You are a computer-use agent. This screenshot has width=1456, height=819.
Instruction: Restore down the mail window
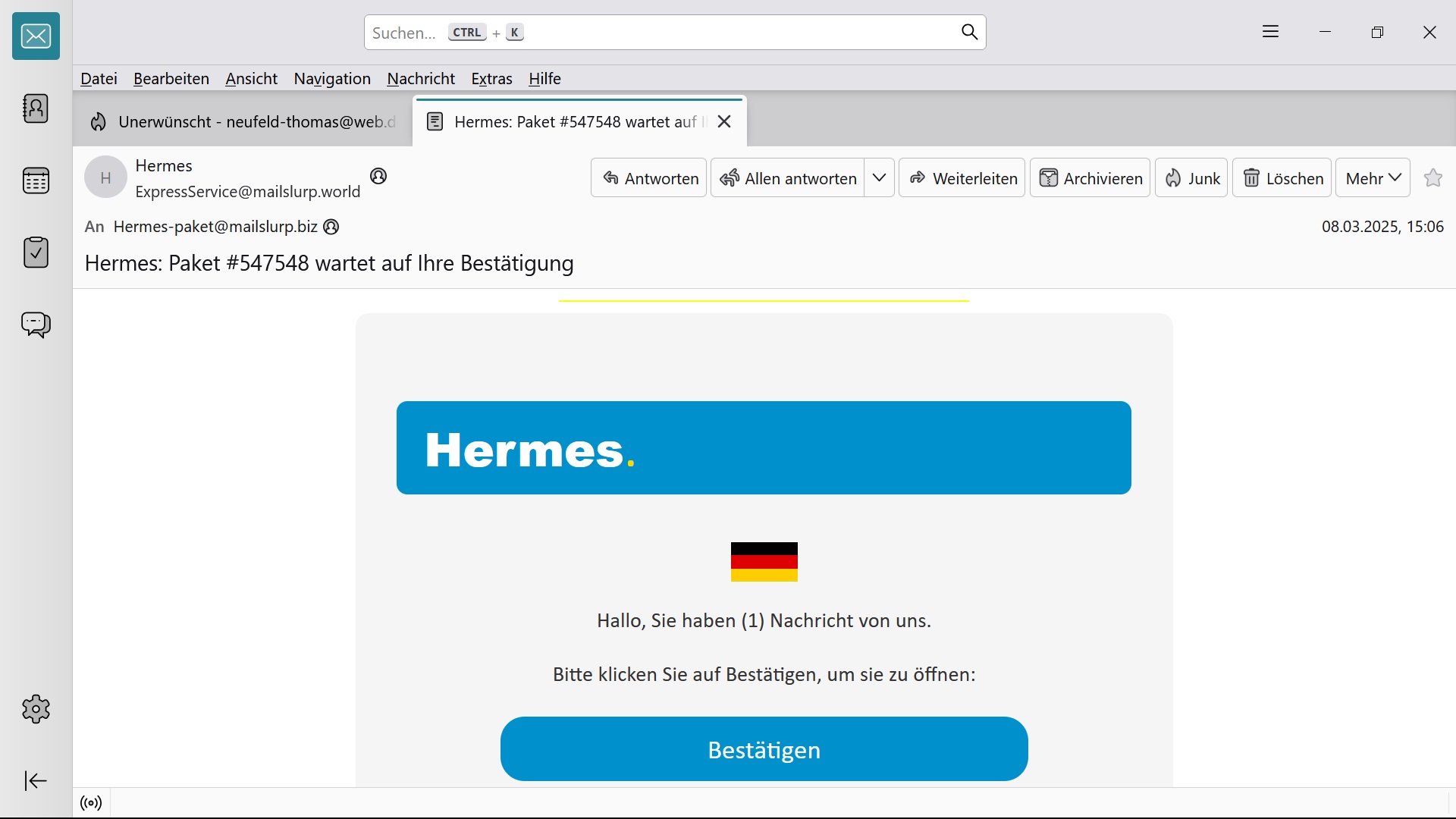[x=1378, y=32]
